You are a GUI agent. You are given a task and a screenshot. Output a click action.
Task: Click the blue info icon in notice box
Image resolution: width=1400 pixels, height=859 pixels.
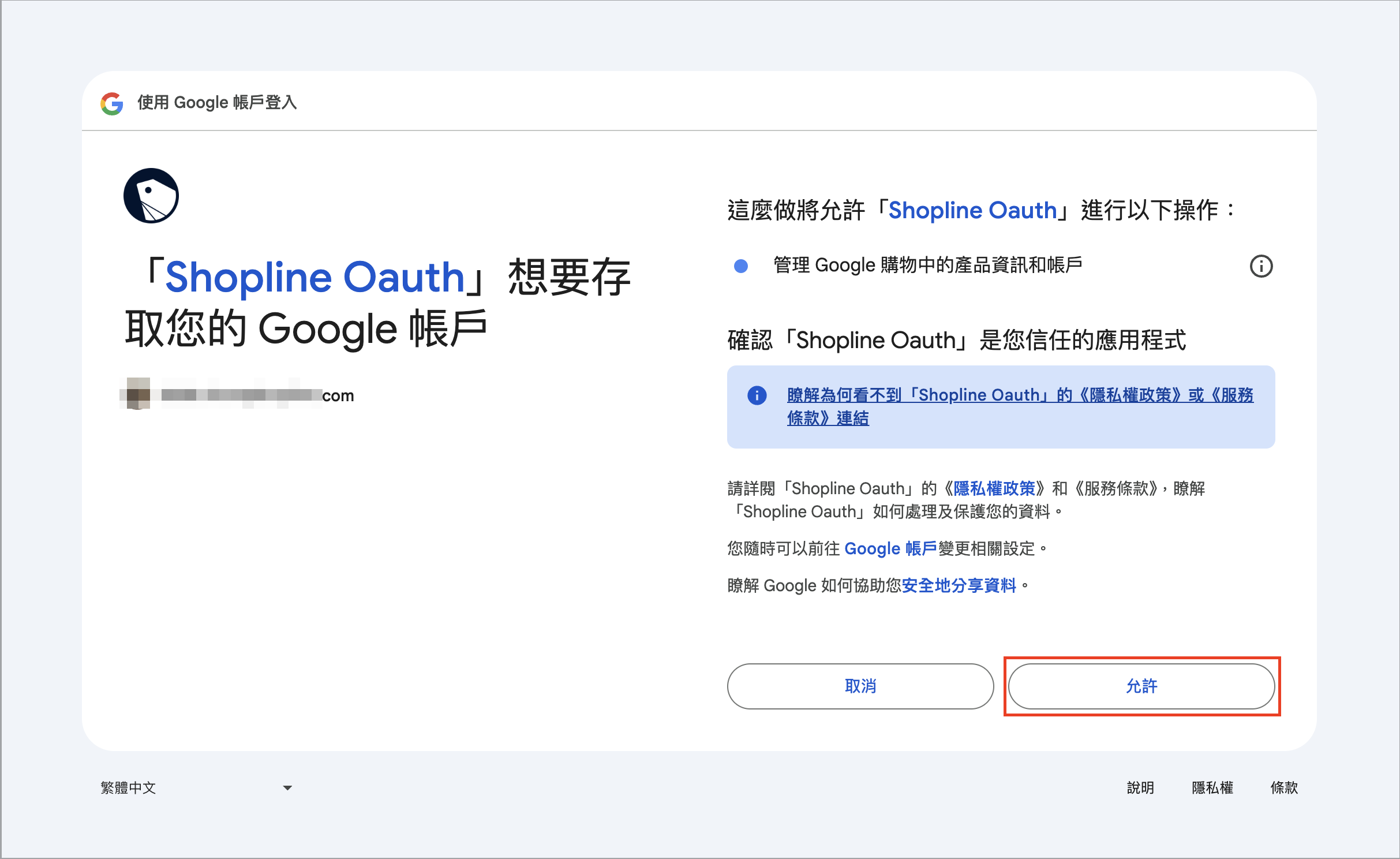point(757,395)
